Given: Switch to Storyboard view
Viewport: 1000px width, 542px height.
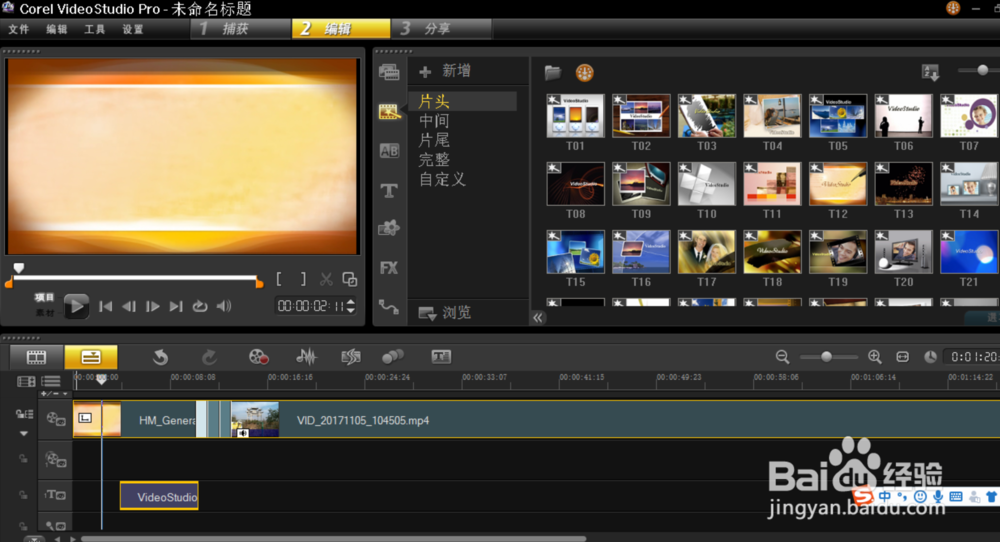Looking at the screenshot, I should point(36,357).
